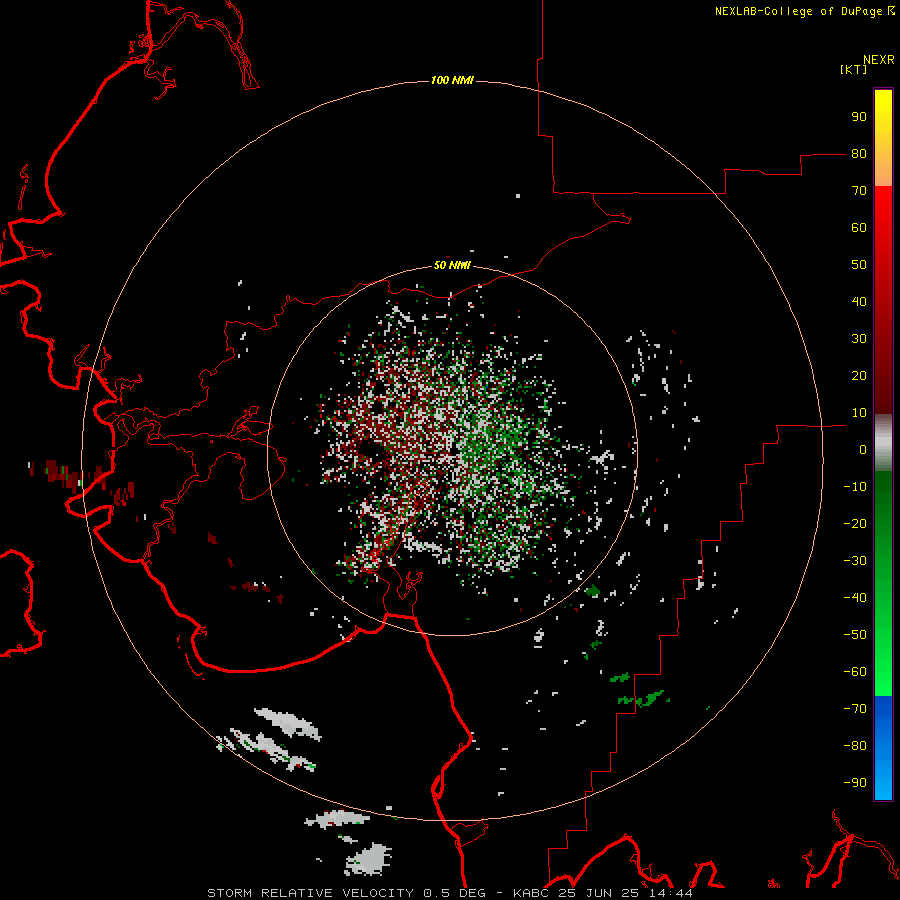Viewport: 900px width, 900px height.
Task: Click the positive 90 knot scale label
Action: [x=859, y=117]
